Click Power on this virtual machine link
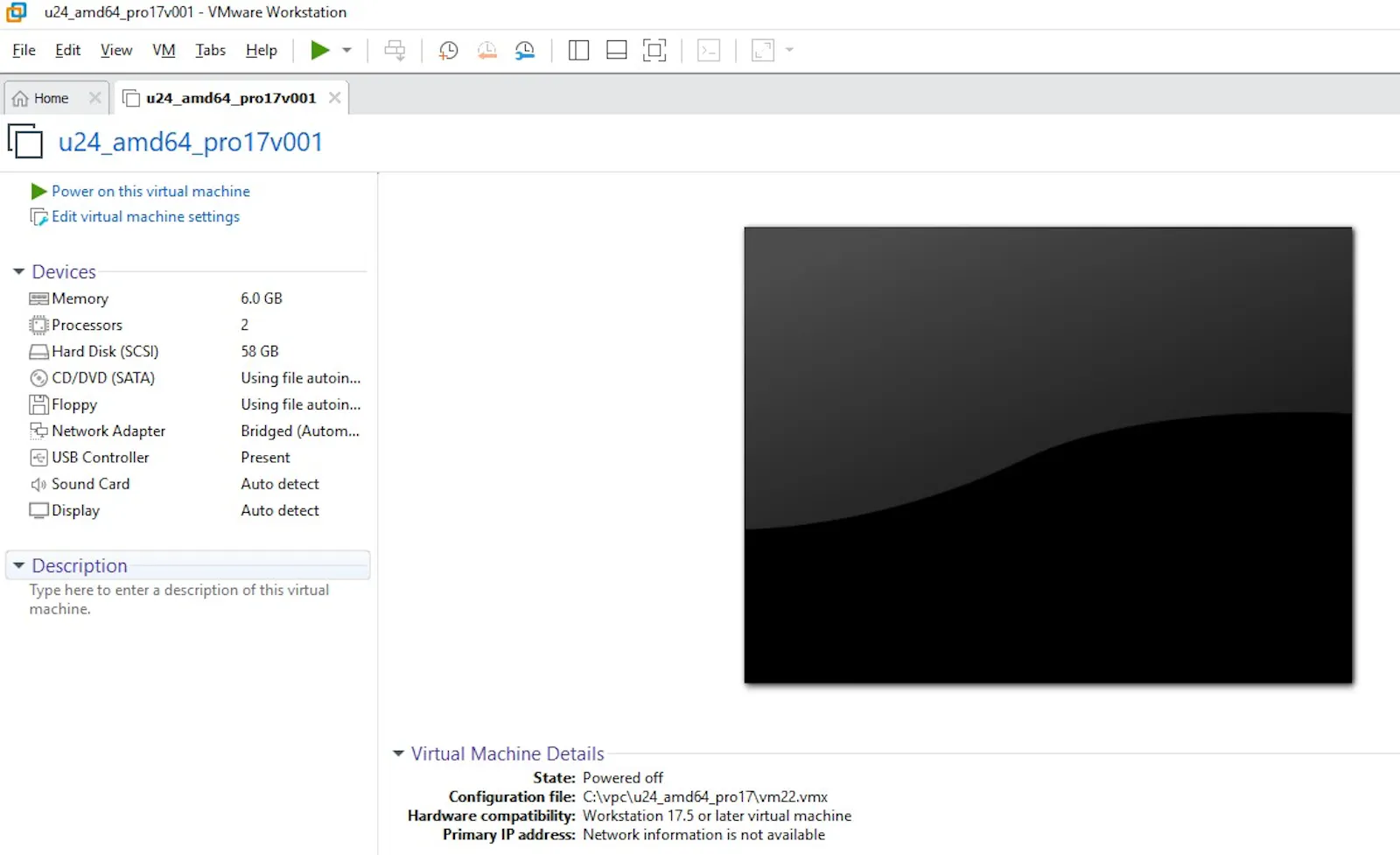Screen dimensions: 1400x855 150,191
